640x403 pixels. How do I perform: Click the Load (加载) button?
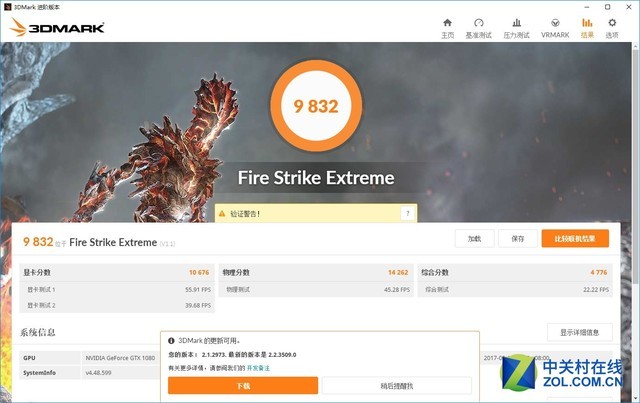pos(474,238)
